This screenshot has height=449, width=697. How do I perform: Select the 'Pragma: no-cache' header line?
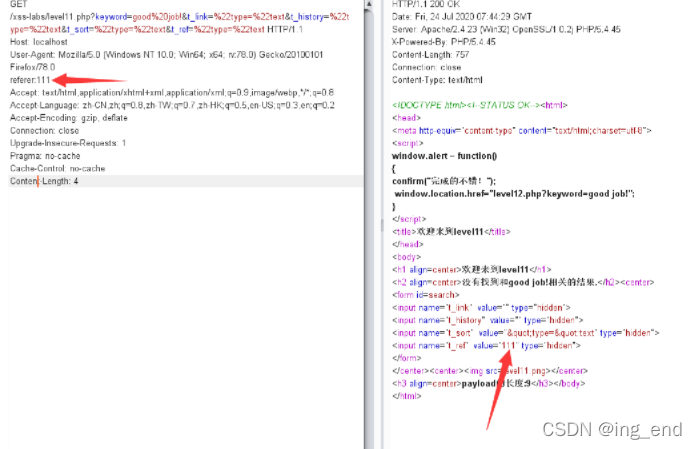click(x=45, y=156)
